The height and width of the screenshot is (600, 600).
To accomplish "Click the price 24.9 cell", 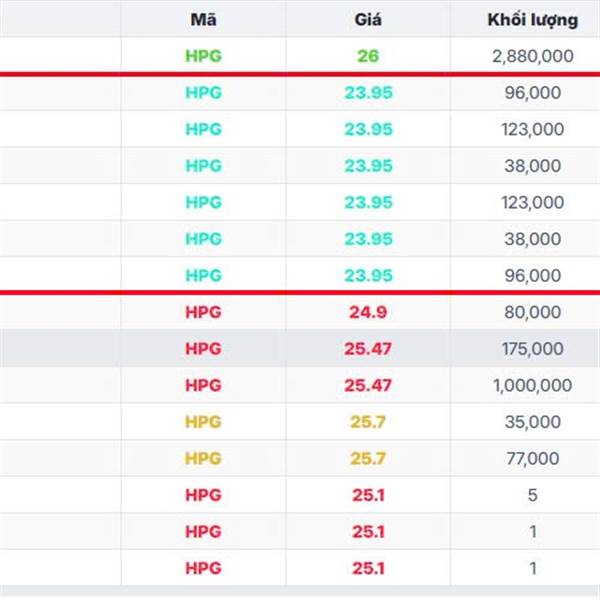I will (368, 312).
